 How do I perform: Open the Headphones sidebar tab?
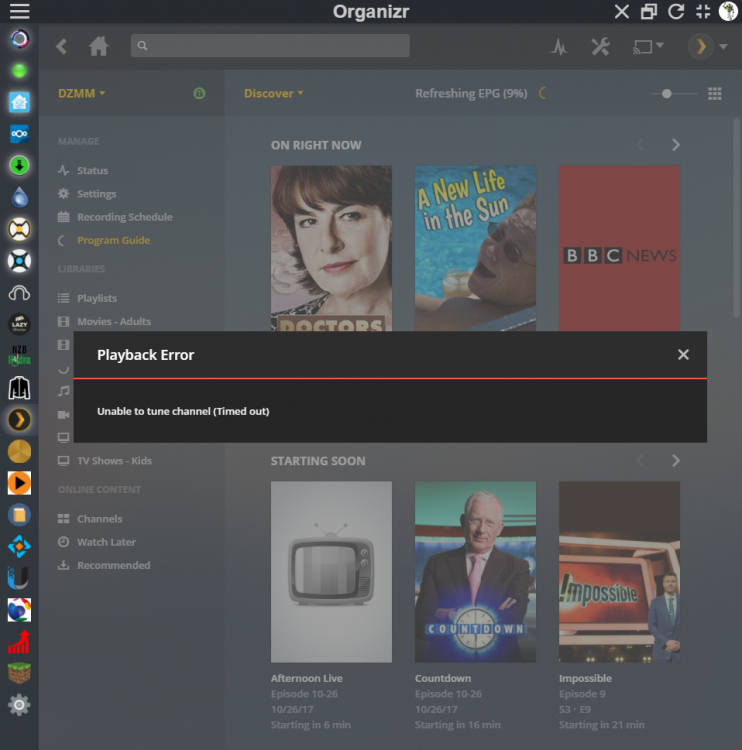19,293
